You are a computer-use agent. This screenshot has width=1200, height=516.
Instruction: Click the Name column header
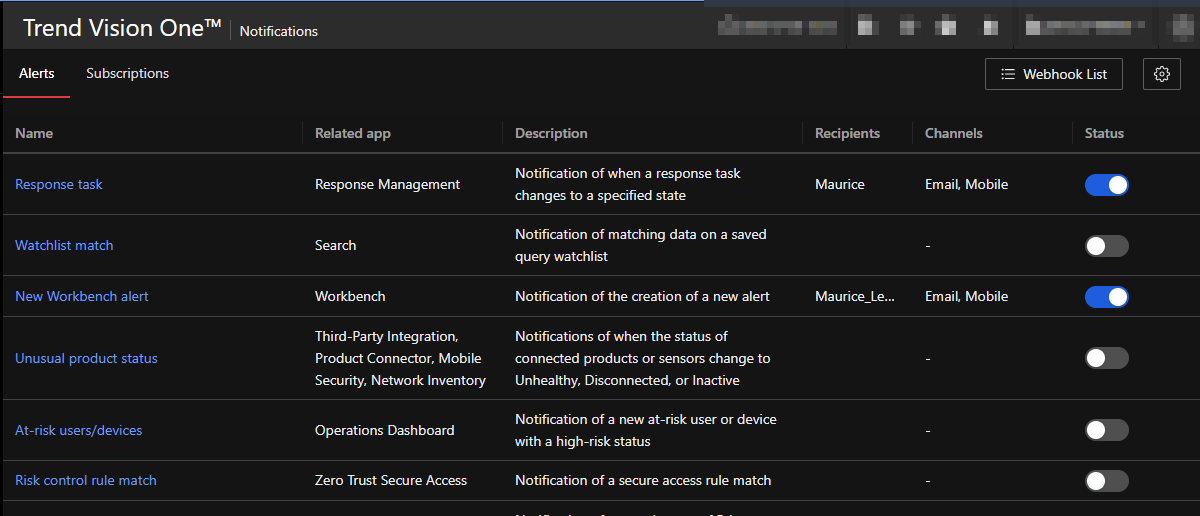click(34, 134)
